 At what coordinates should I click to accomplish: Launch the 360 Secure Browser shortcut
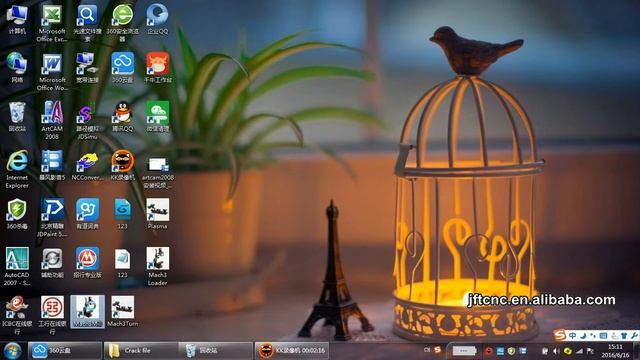tap(122, 23)
